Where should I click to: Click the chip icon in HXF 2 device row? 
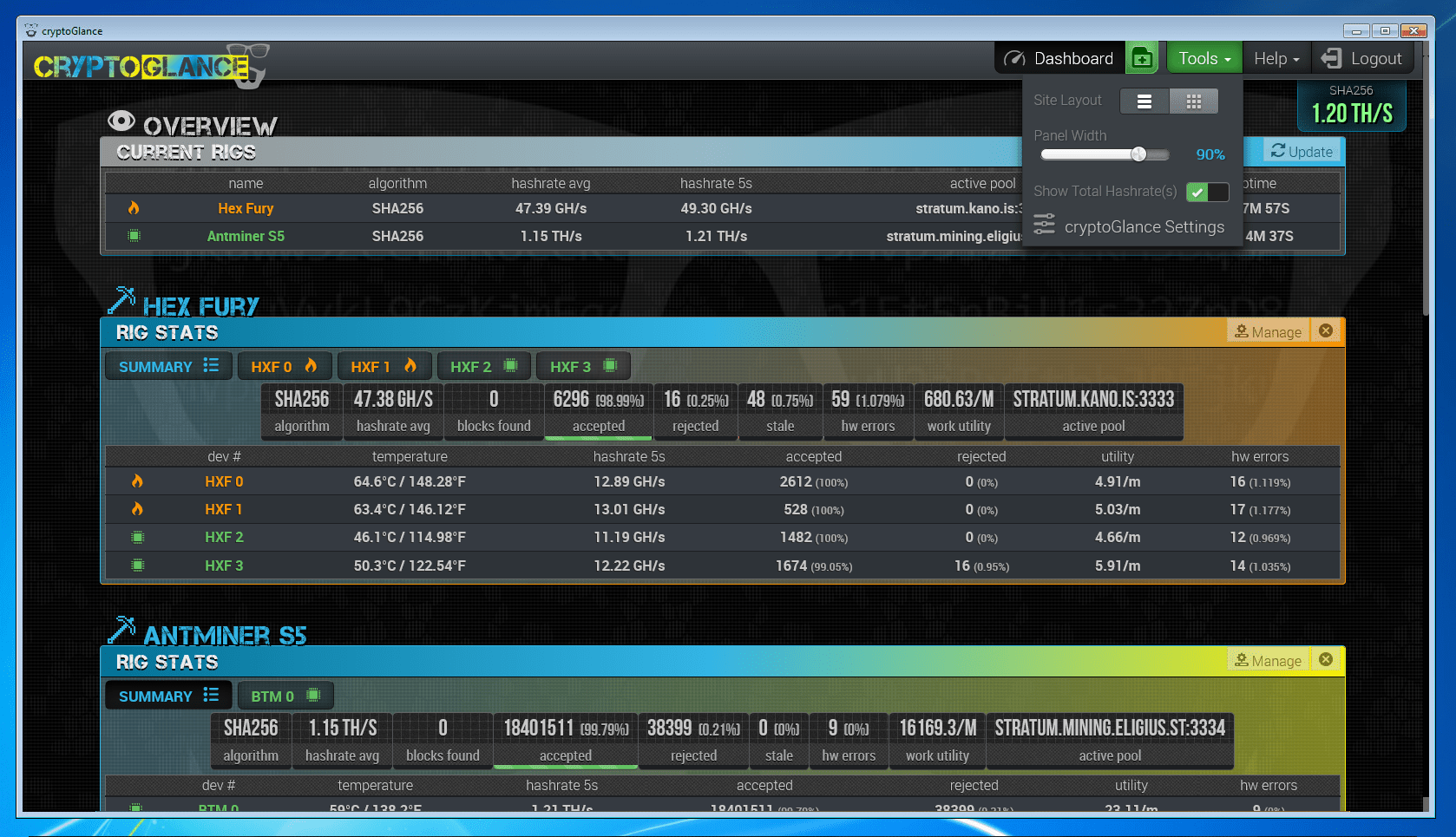point(137,538)
